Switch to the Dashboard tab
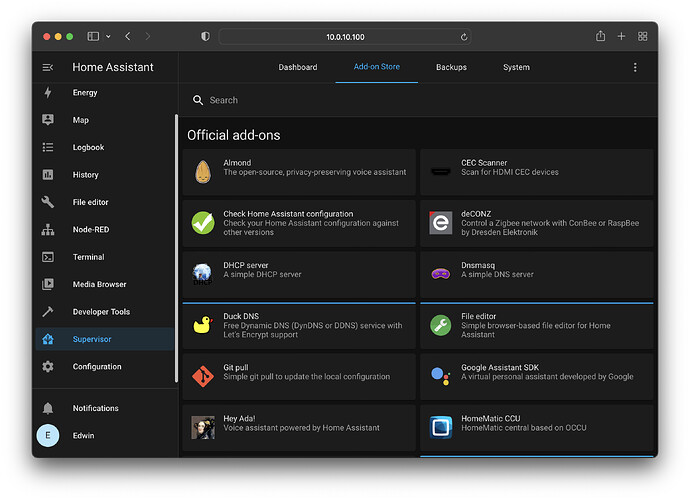This screenshot has width=690, height=499. point(298,67)
